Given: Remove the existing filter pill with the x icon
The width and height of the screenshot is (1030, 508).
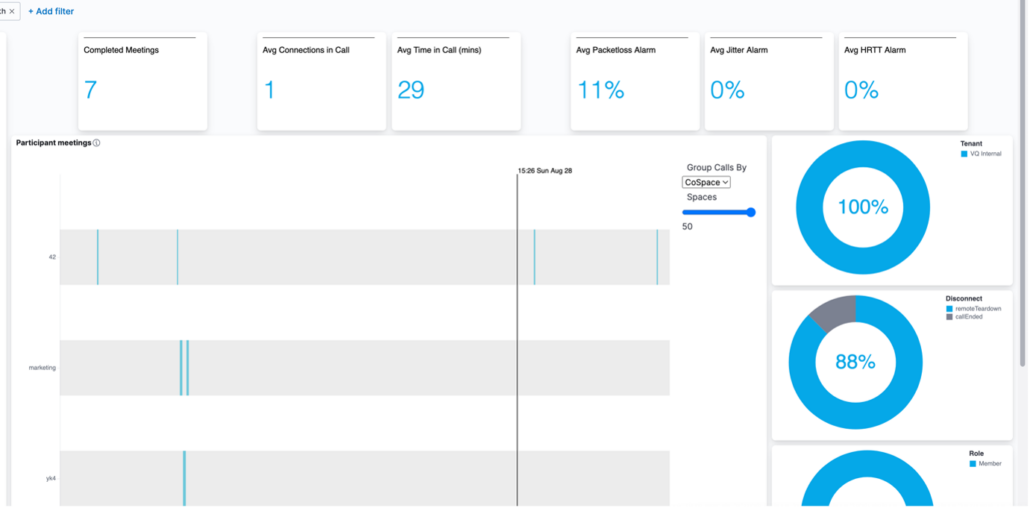Looking at the screenshot, I should point(12,11).
